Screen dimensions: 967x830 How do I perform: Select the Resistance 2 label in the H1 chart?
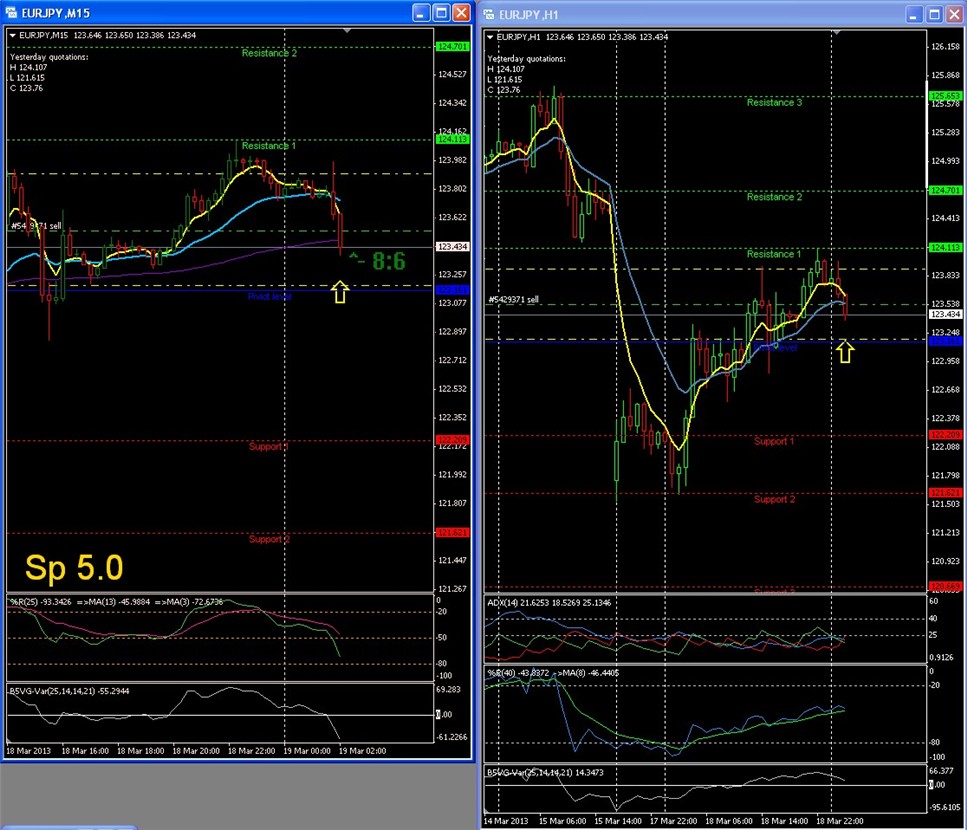pyautogui.click(x=774, y=197)
